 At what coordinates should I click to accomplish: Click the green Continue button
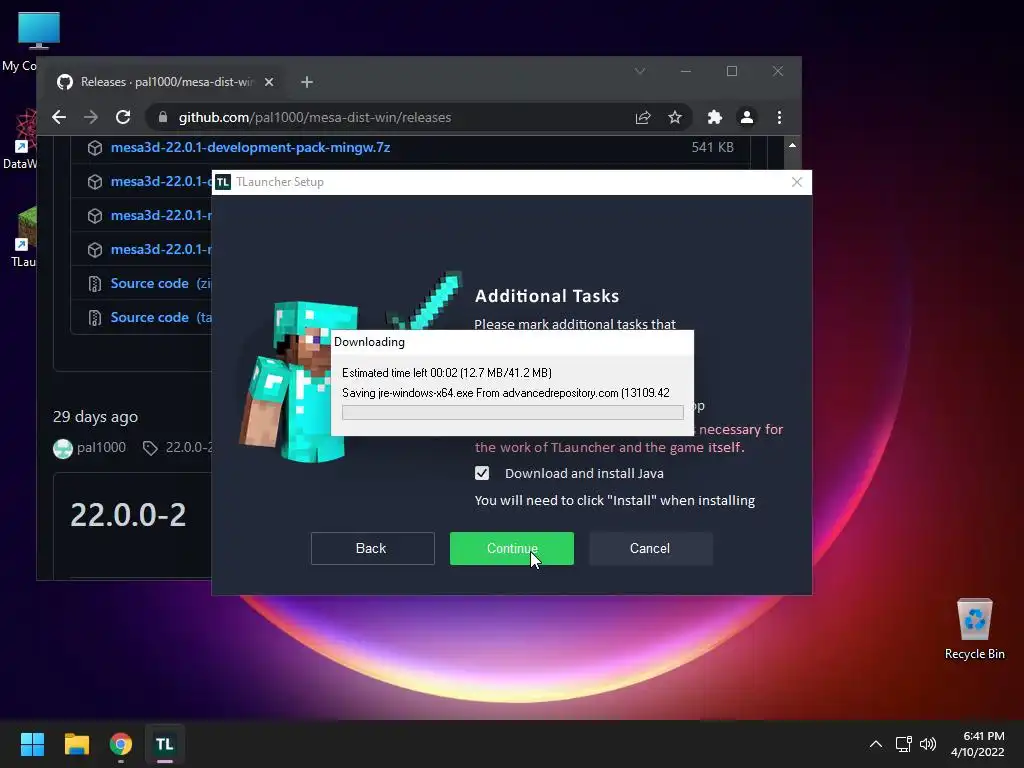tap(512, 549)
